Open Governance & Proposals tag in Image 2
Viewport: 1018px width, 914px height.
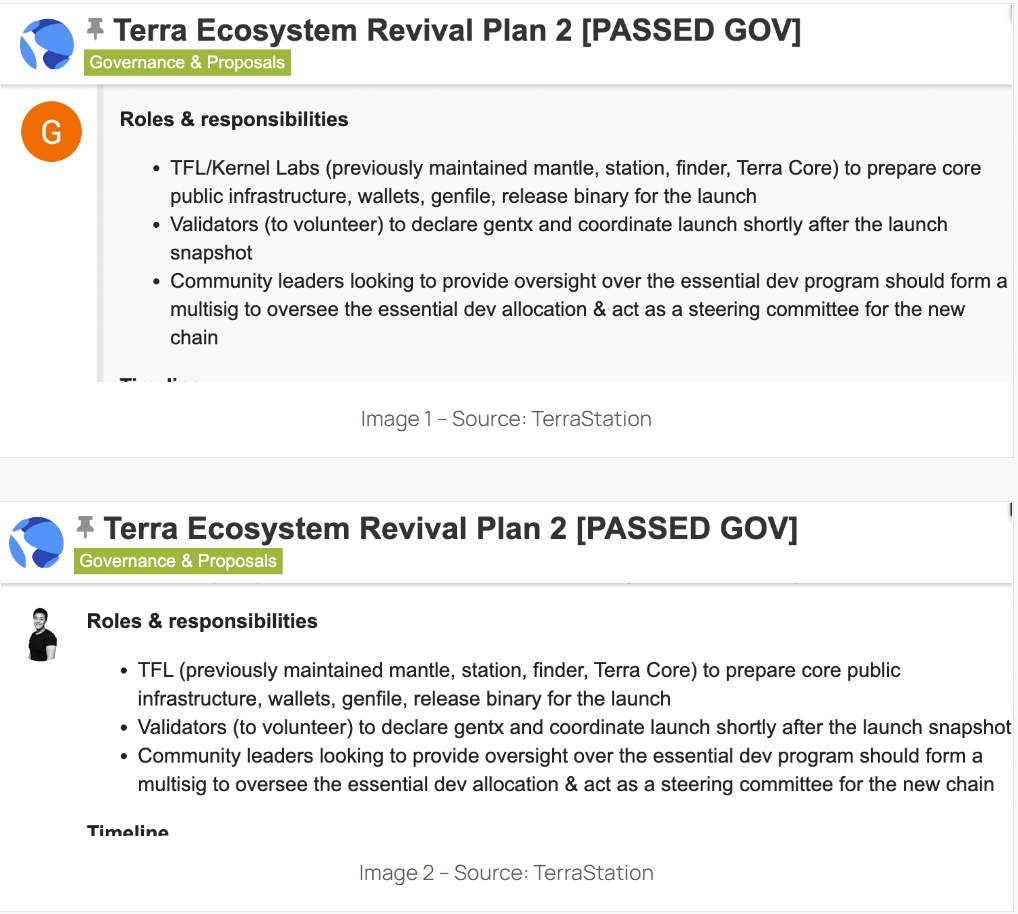pos(178,561)
